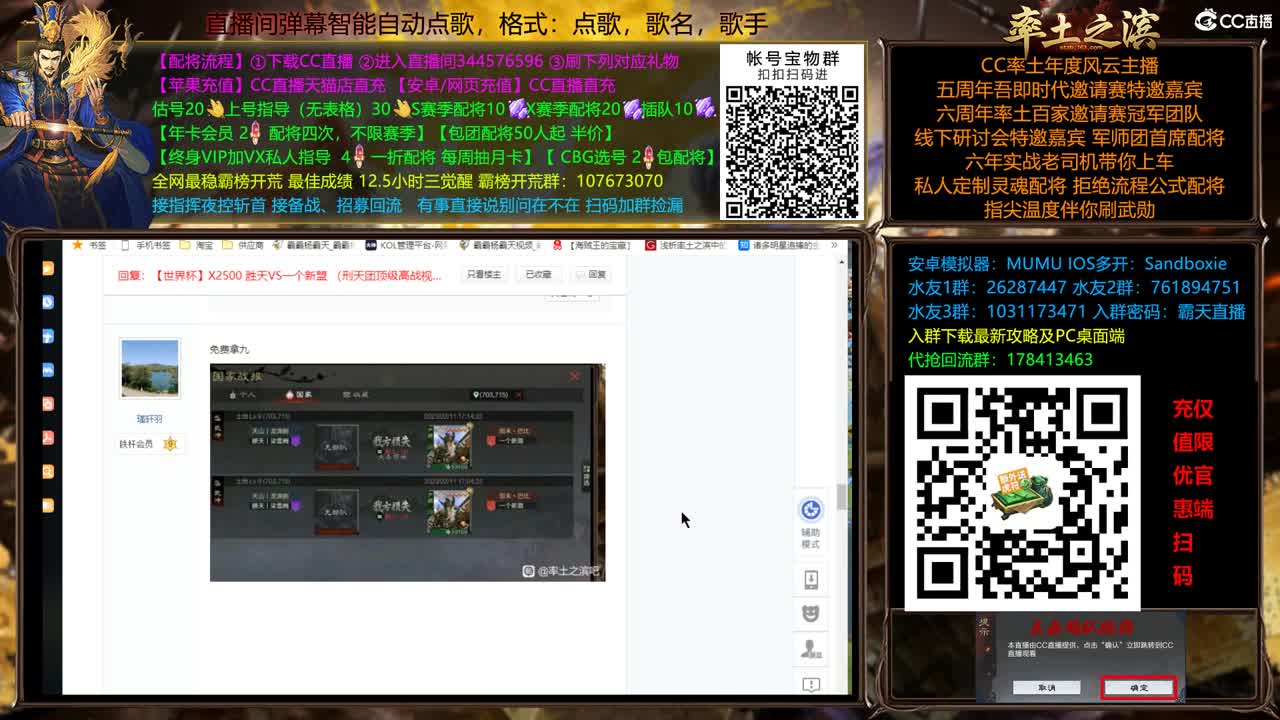Viewport: 1280px width, 720px height.
Task: Click the orange search icon in left sidebar
Action: [x=48, y=472]
